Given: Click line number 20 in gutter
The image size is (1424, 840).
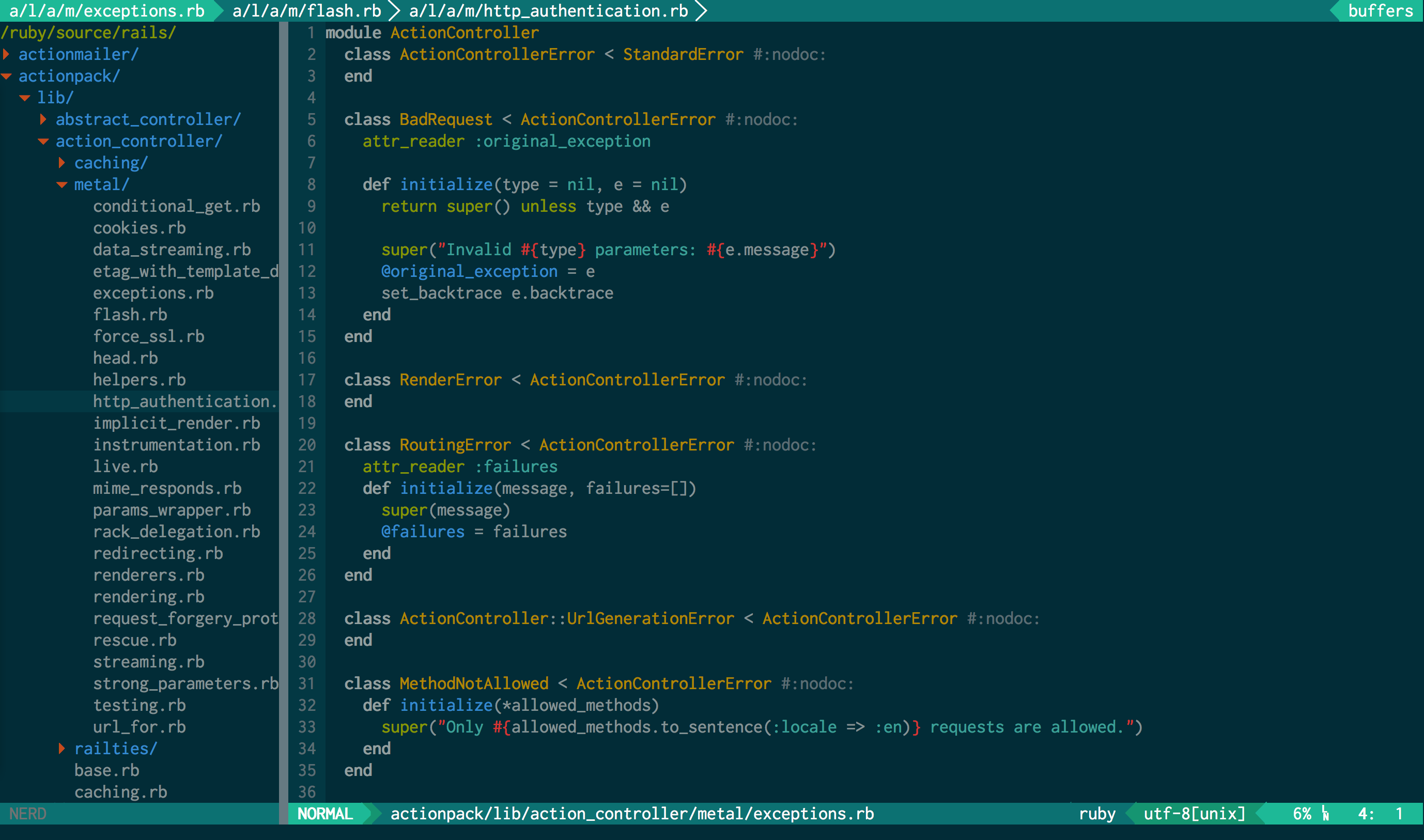Looking at the screenshot, I should pos(307,445).
